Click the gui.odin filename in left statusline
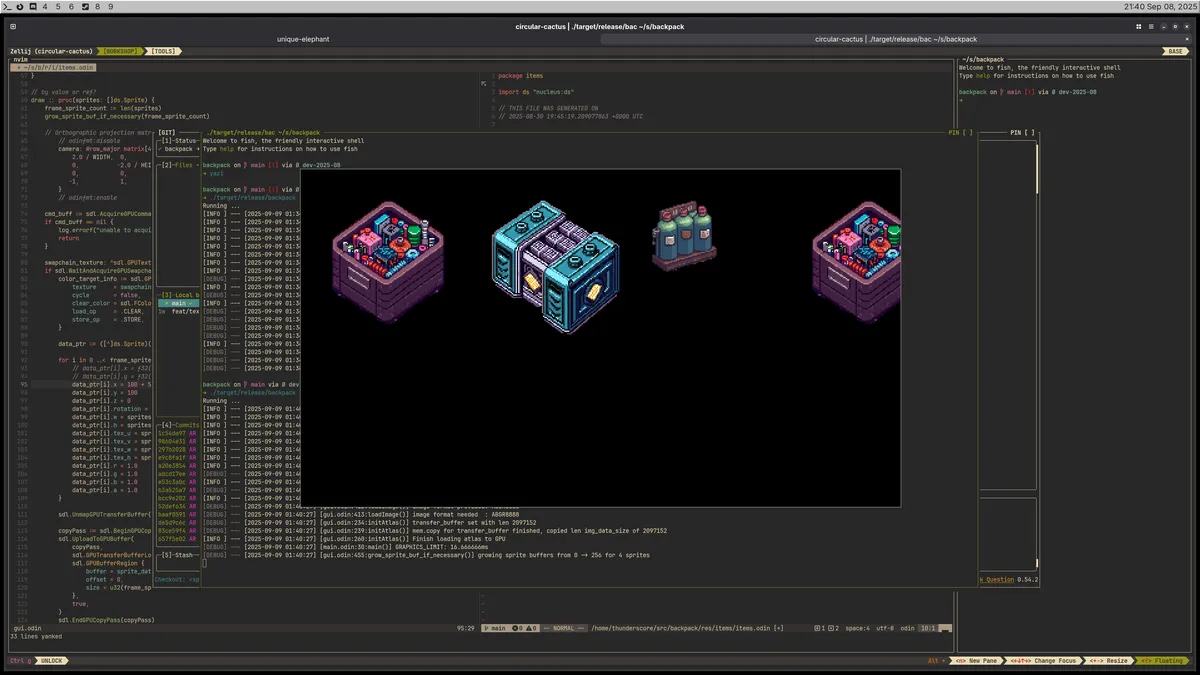Image resolution: width=1200 pixels, height=675 pixels. tap(26, 628)
